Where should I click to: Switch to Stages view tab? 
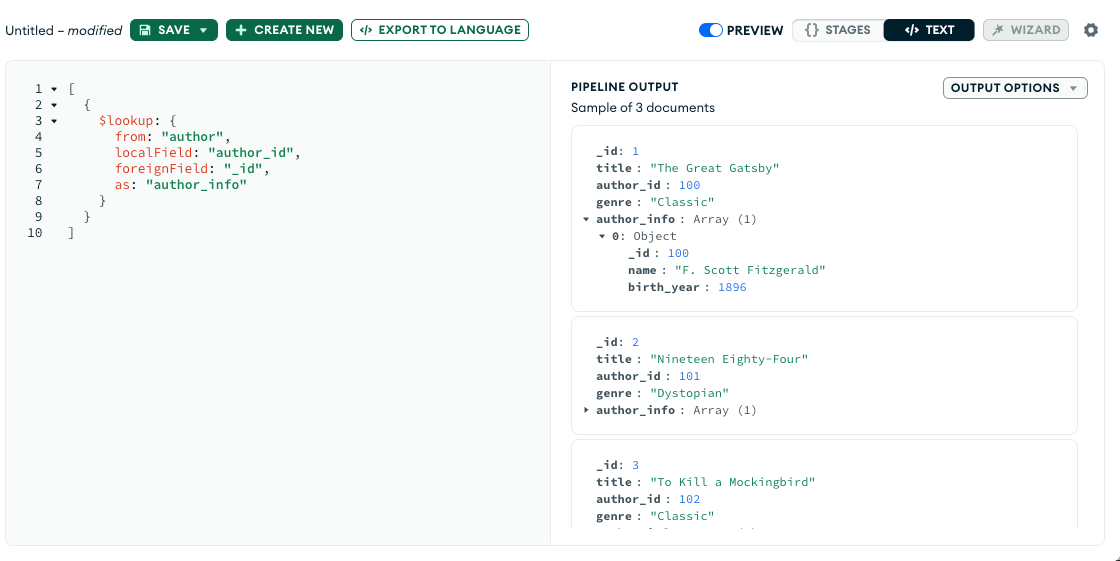(838, 30)
